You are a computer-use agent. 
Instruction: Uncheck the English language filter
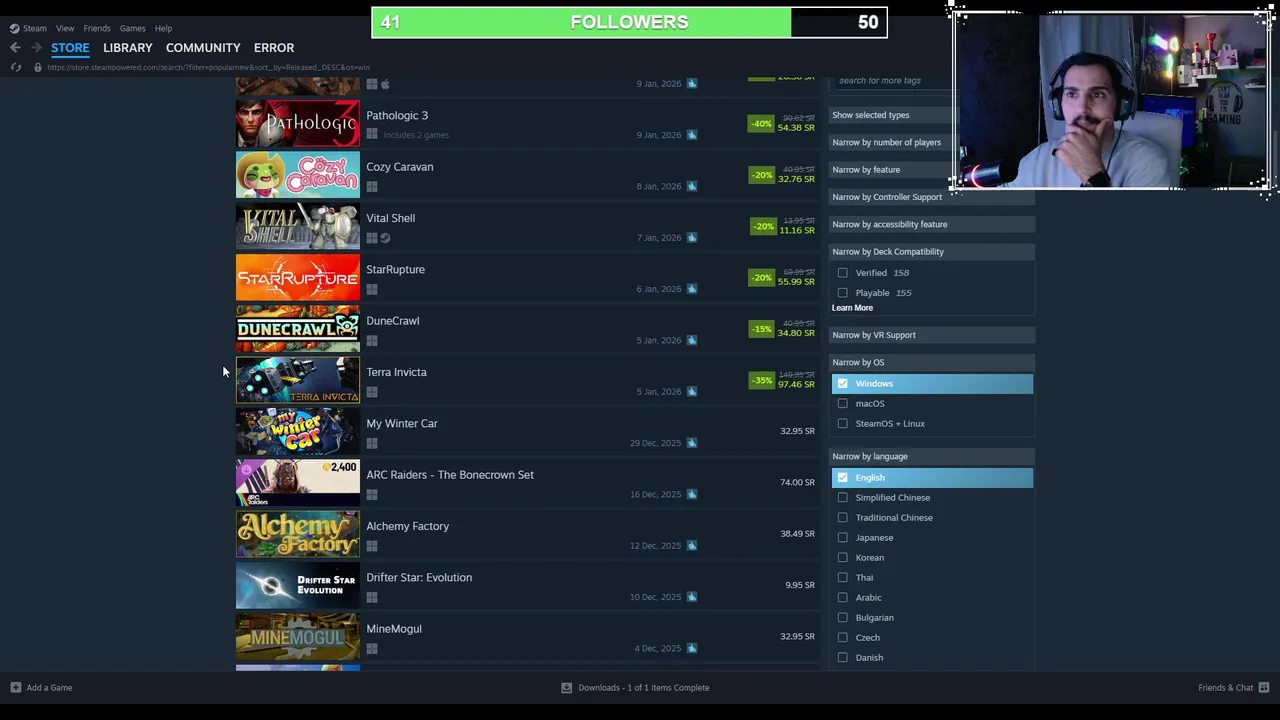point(842,478)
